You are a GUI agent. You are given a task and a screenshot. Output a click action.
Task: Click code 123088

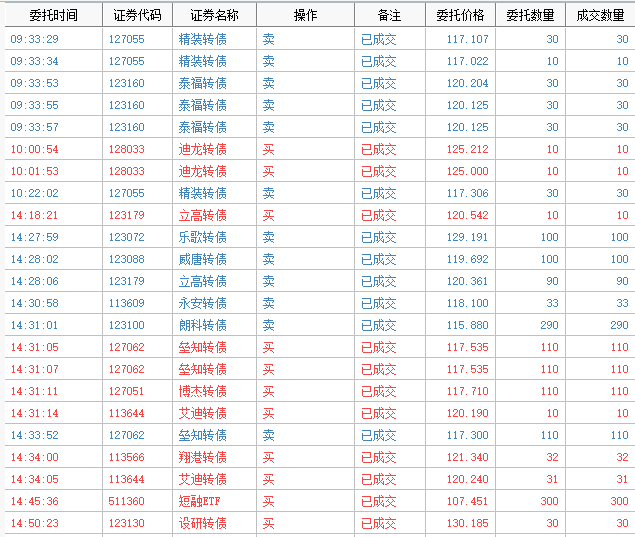(126, 259)
